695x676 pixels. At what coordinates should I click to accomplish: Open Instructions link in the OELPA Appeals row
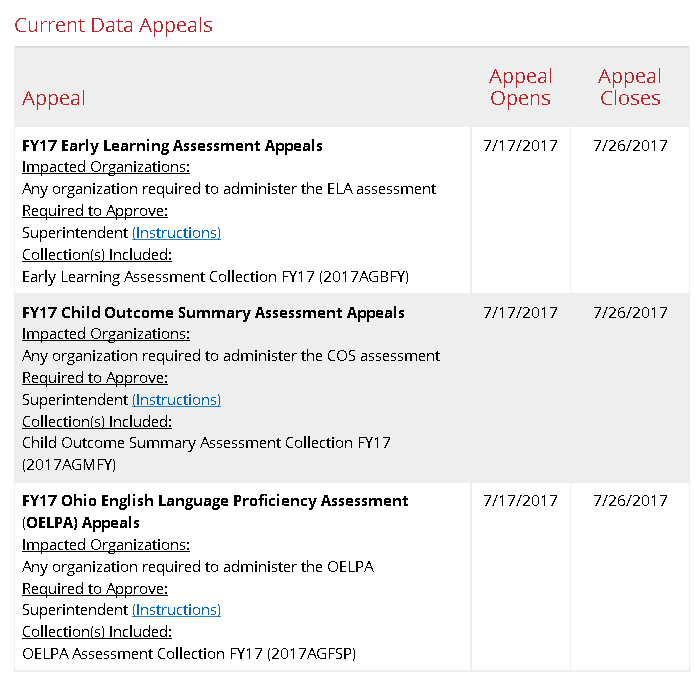coord(176,610)
